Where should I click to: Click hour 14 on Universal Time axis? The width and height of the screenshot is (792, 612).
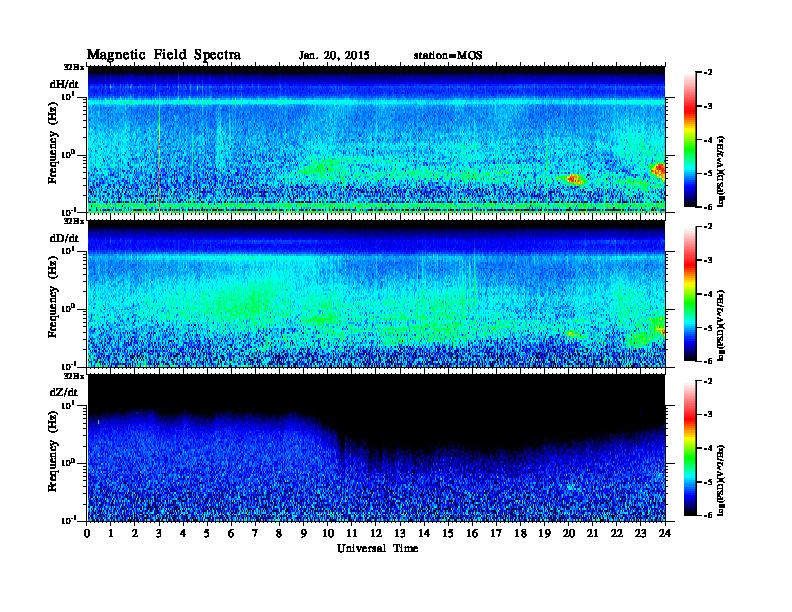click(x=424, y=533)
